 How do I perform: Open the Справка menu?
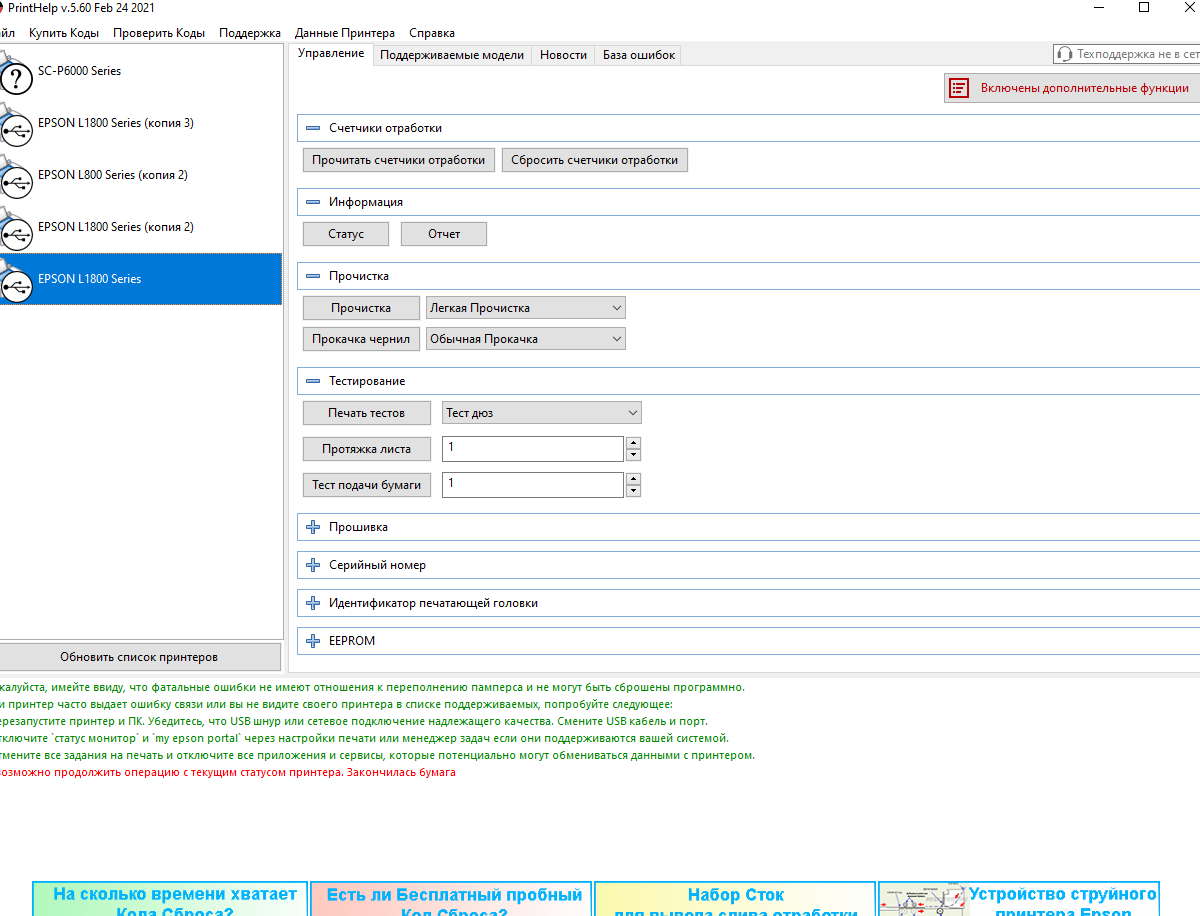click(432, 33)
